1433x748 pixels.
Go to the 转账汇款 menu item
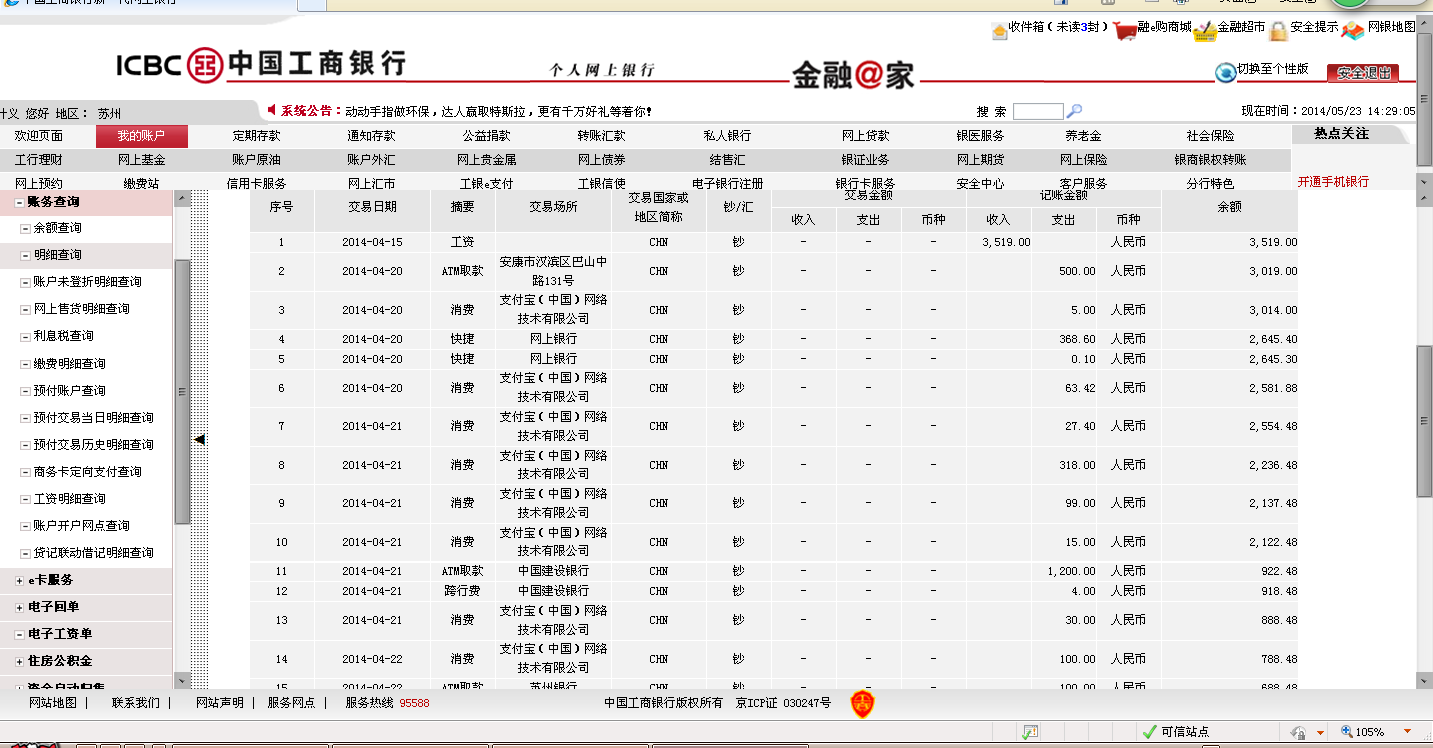(601, 136)
